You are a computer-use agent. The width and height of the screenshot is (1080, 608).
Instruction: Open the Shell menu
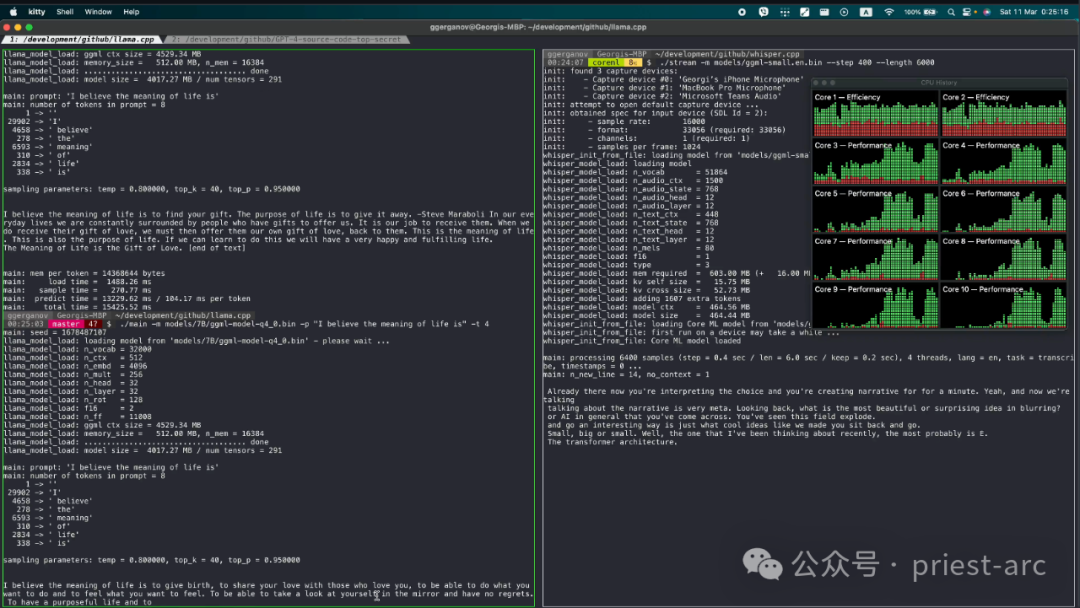pos(65,12)
